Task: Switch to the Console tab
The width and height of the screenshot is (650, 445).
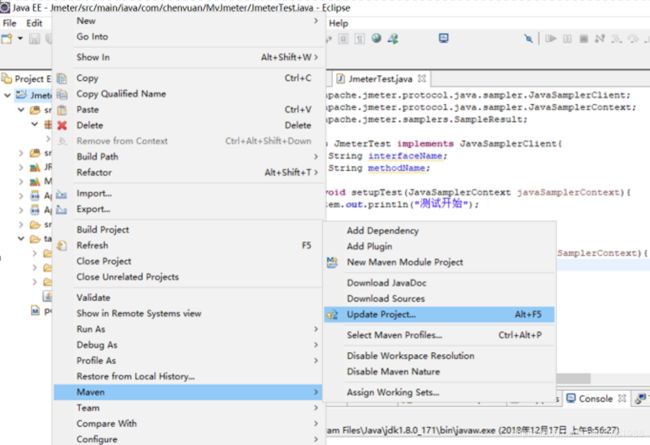Action: 595,399
